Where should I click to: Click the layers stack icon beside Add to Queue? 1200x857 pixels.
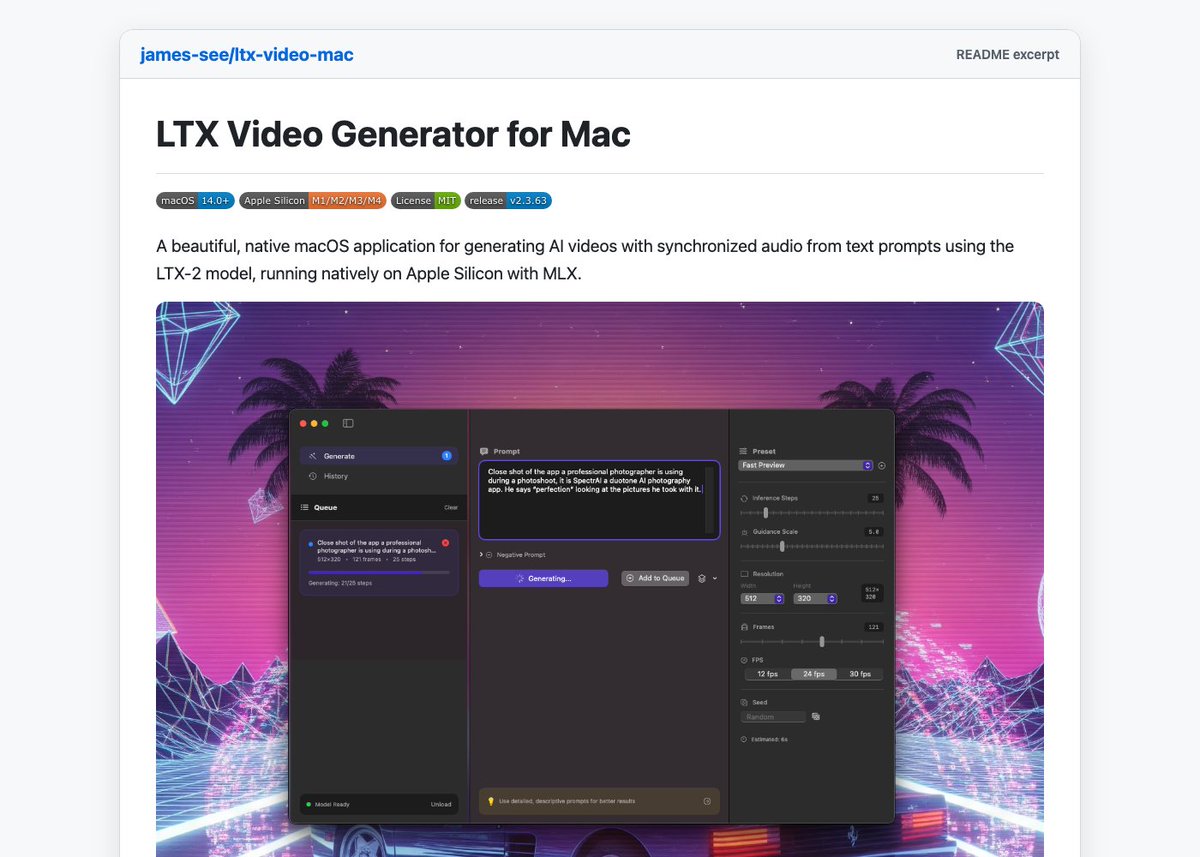702,578
